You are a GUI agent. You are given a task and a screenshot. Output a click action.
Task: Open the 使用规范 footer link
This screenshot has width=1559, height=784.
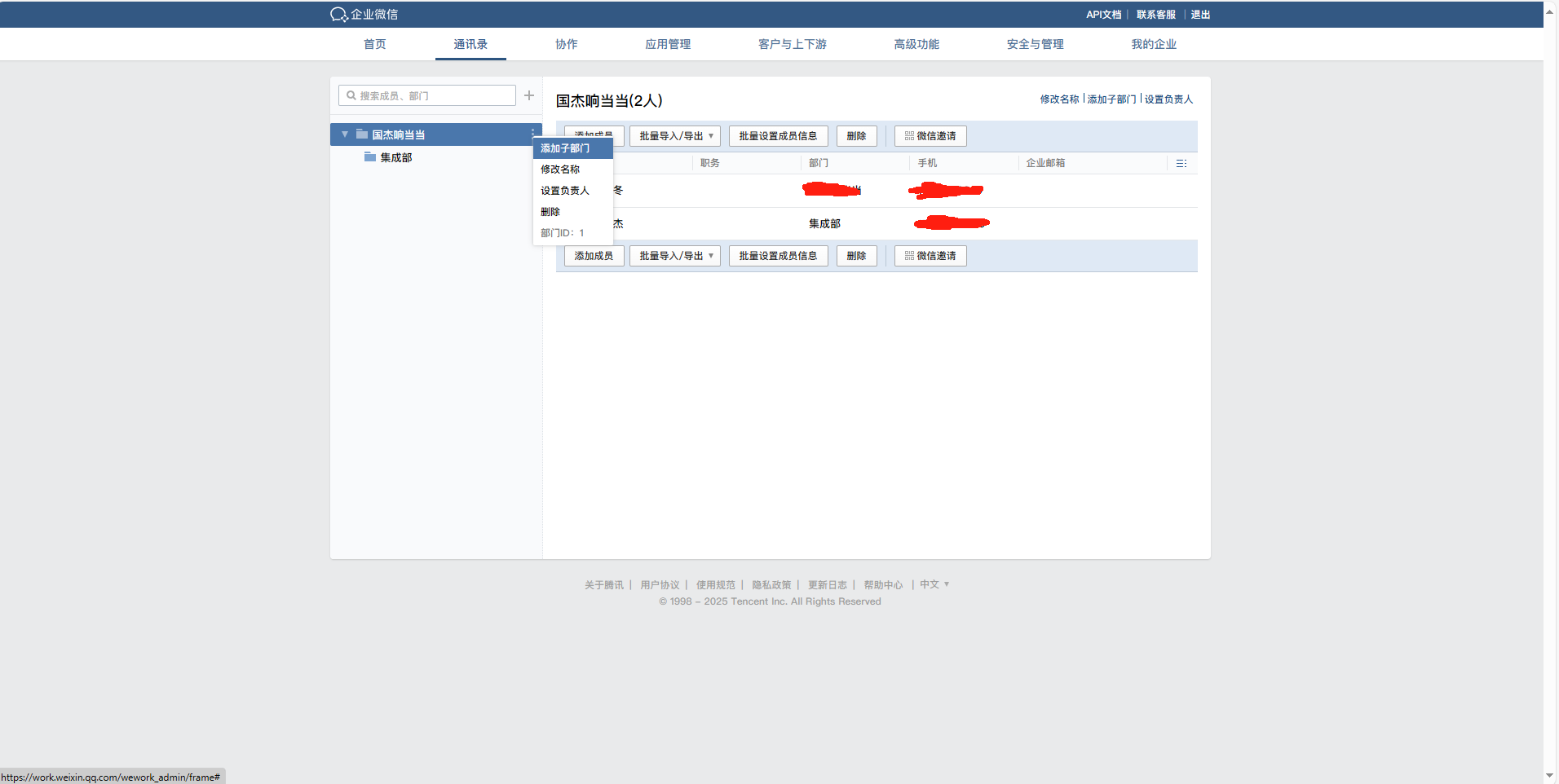click(716, 585)
